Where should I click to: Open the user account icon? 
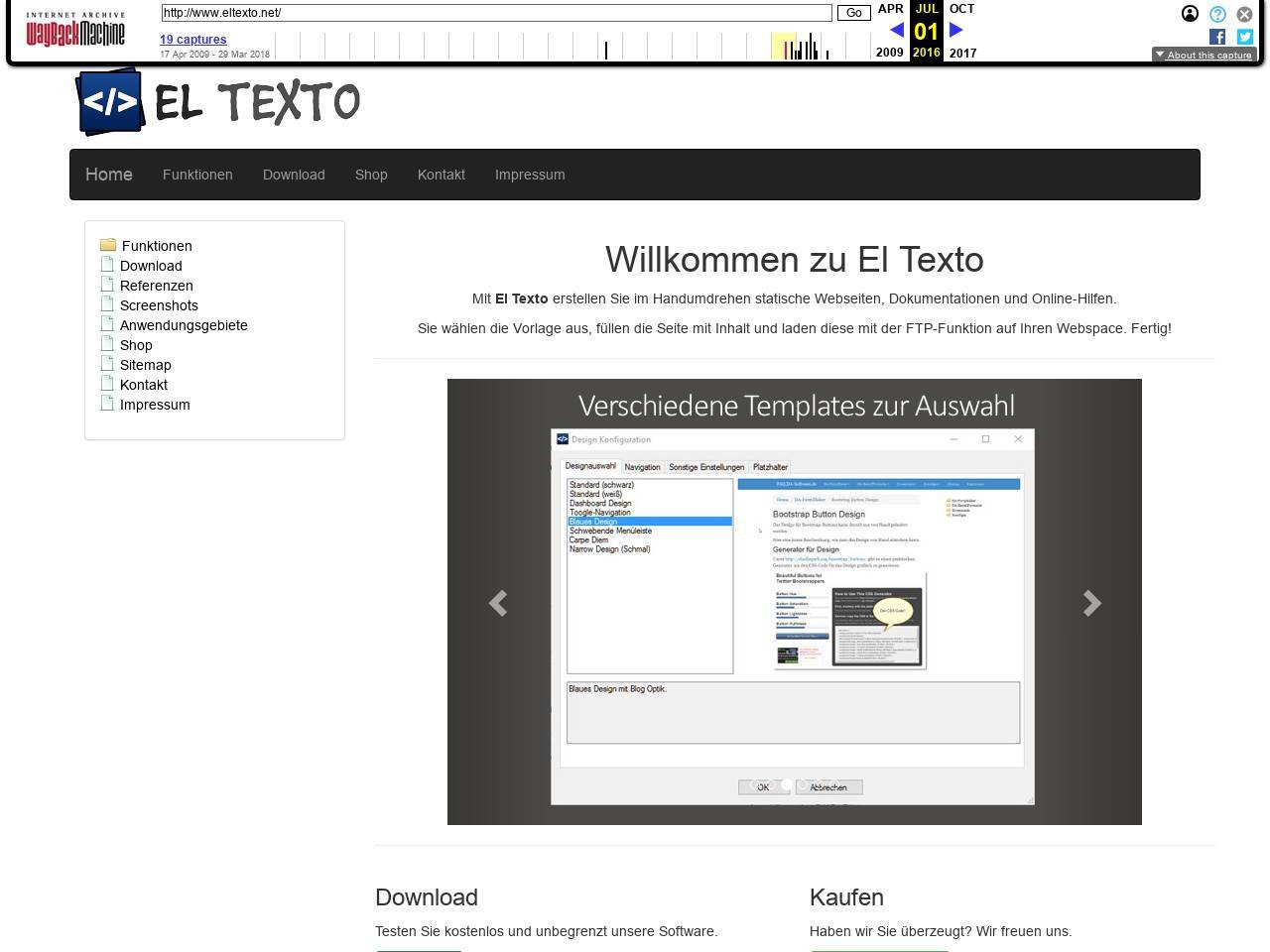[x=1190, y=14]
